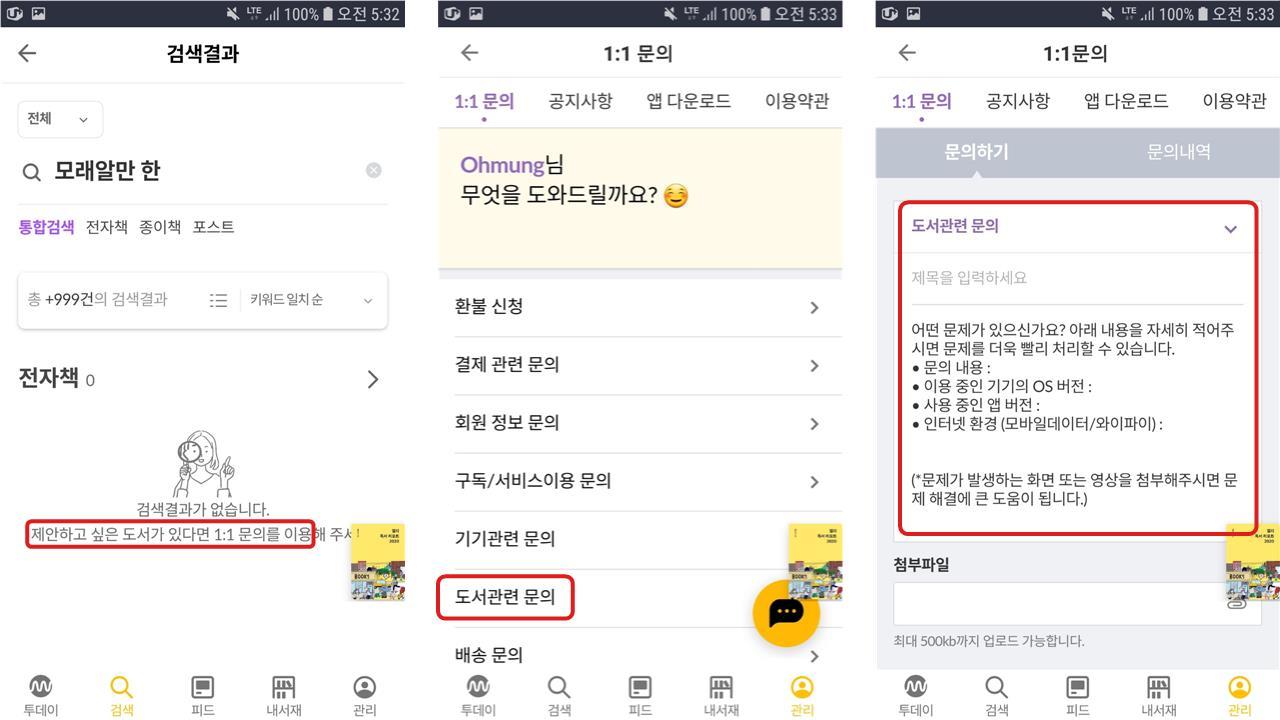This screenshot has height=720, width=1280.
Task: Go back from 검색결과 screen
Action: pyautogui.click(x=28, y=54)
